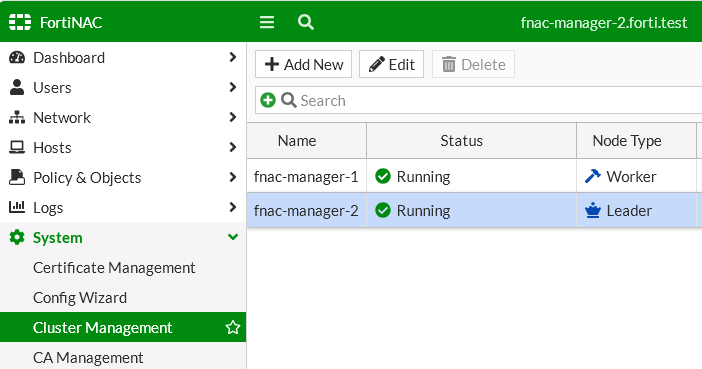
Task: Open Certificate Management
Action: pos(123,267)
